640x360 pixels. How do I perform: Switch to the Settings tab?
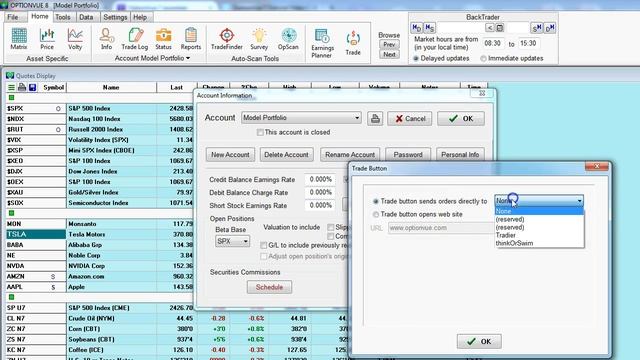click(115, 17)
